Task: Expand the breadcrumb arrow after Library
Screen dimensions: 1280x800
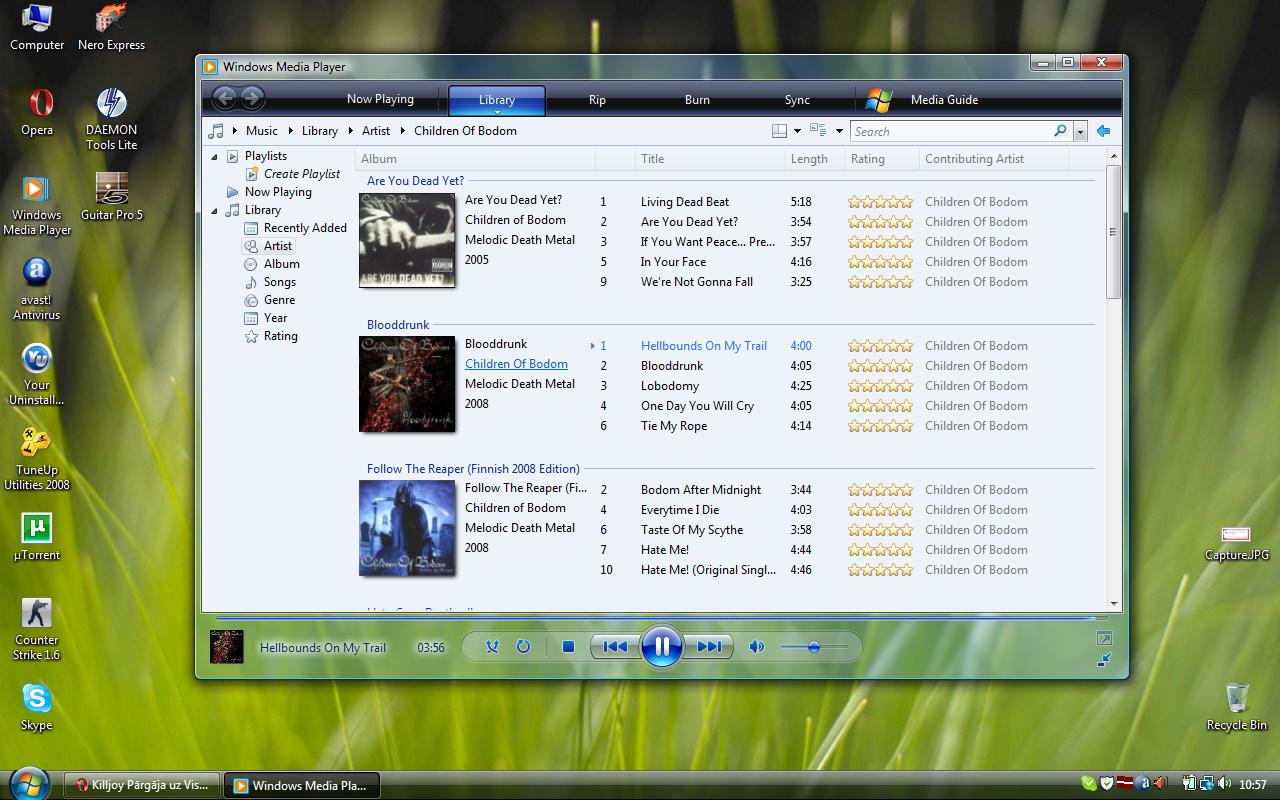Action: pyautogui.click(x=349, y=131)
